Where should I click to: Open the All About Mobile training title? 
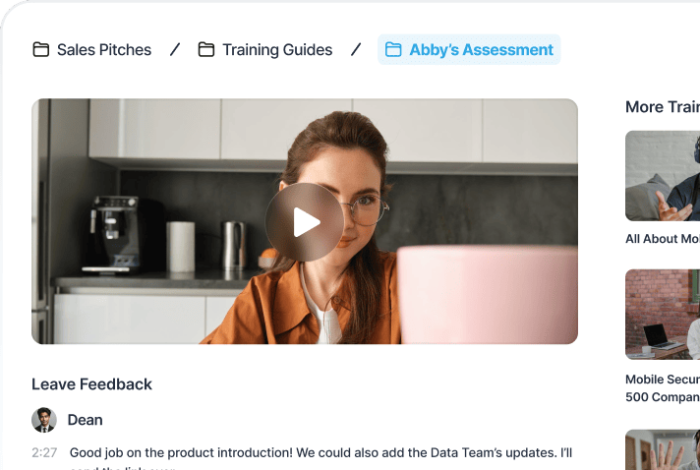tap(662, 239)
